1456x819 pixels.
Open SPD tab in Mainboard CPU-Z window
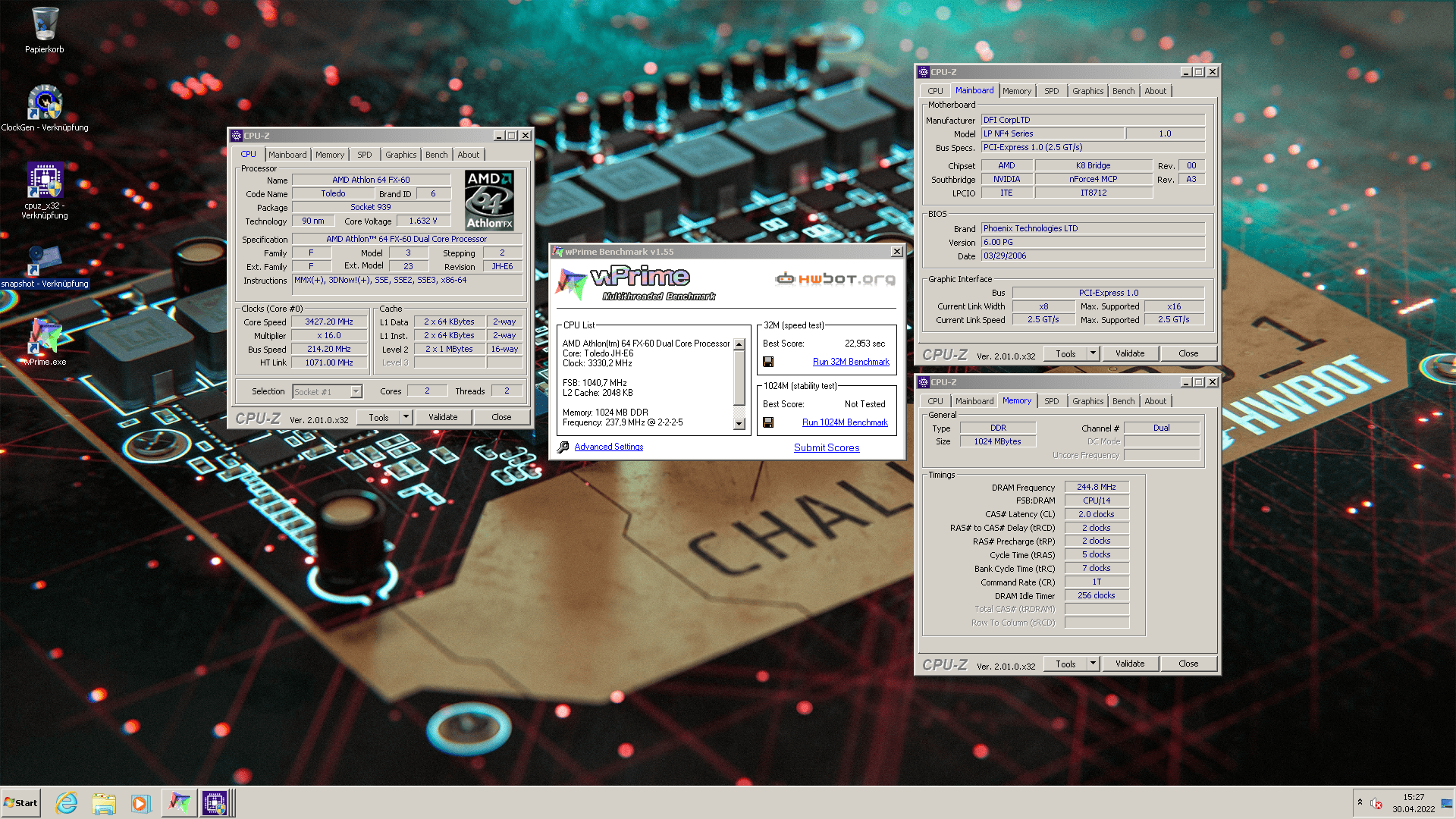(x=1051, y=91)
